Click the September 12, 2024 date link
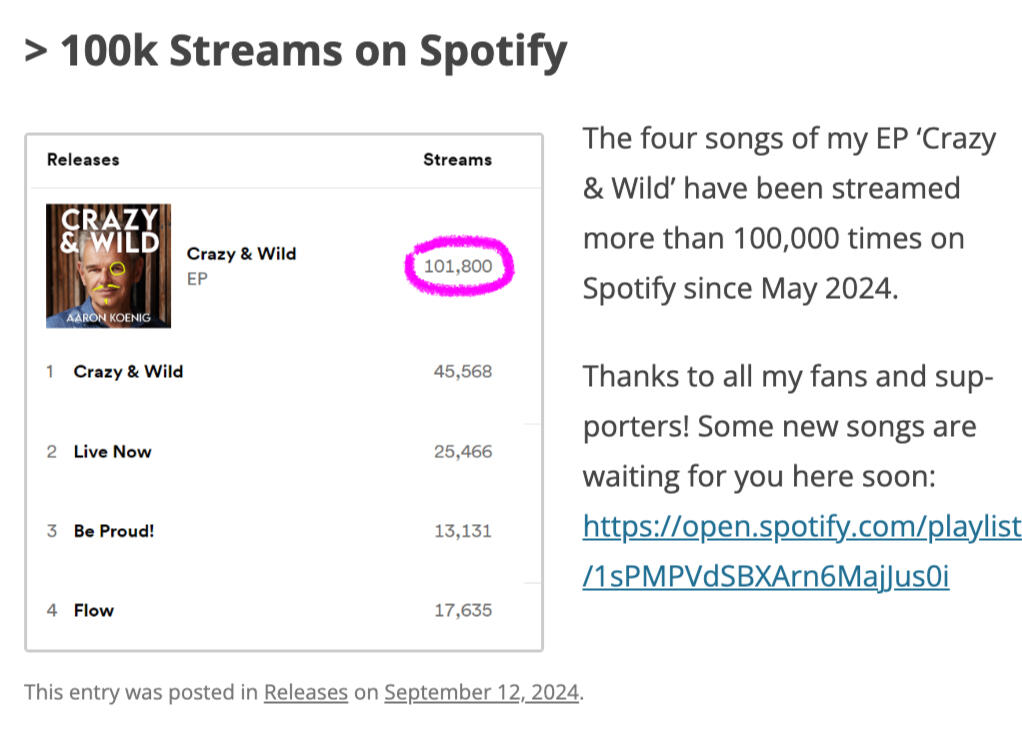The height and width of the screenshot is (742, 1022). click(x=481, y=692)
